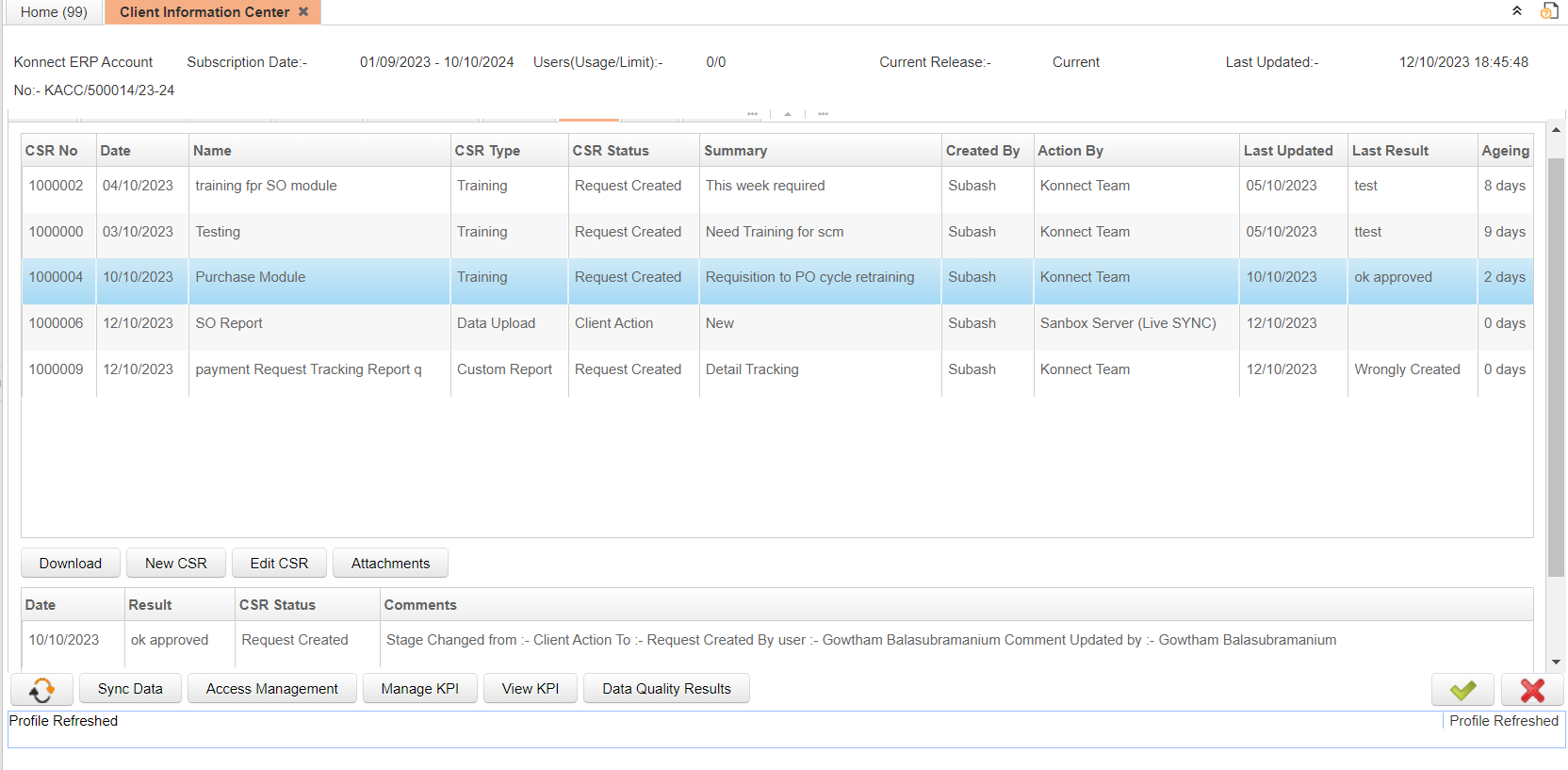
Task: Collapse header with double chevron up icon
Action: pos(1517,11)
